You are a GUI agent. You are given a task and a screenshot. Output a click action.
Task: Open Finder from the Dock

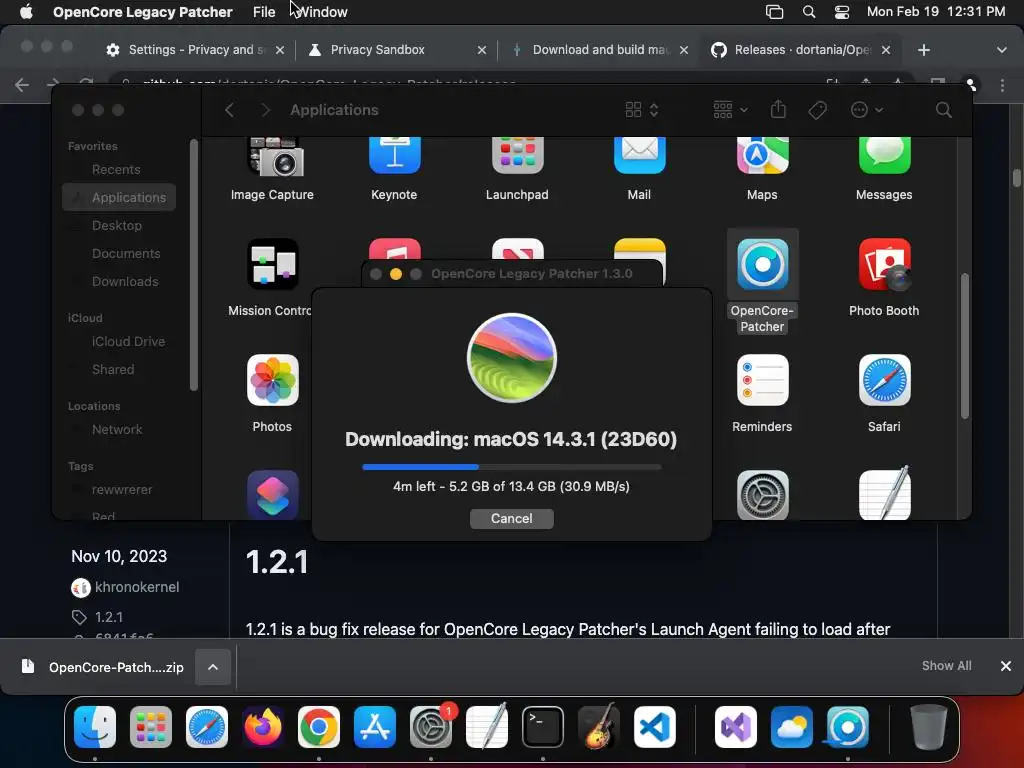[x=95, y=727]
